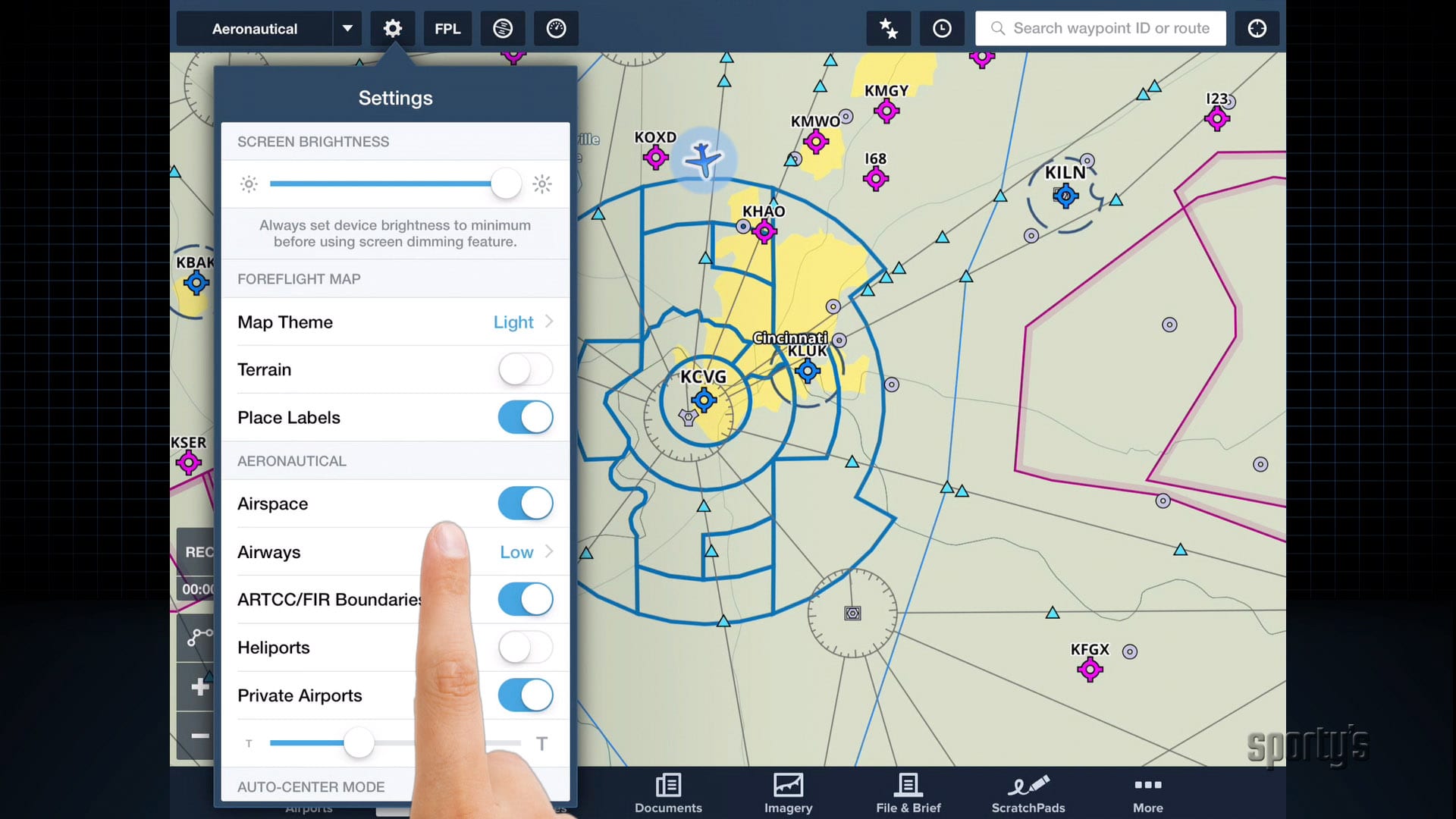Turn off the Airspace switch
The height and width of the screenshot is (819, 1456).
point(525,504)
